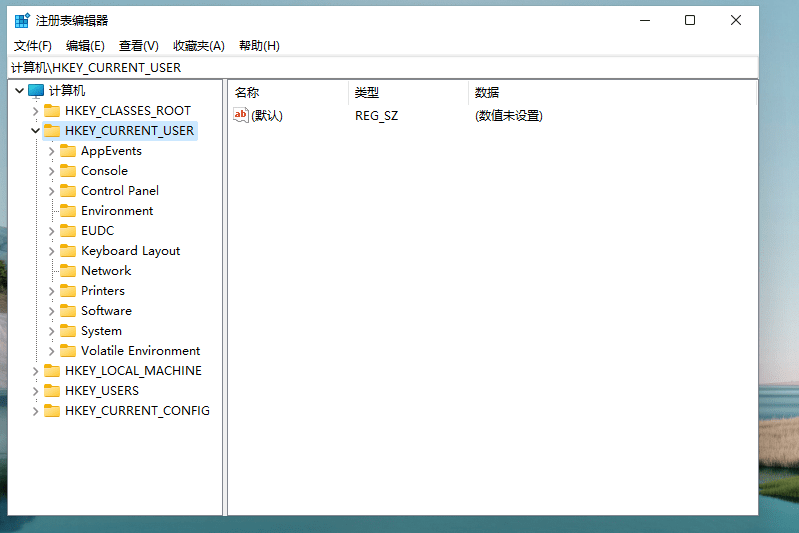The image size is (799, 533).
Task: Click the (数值未设置) data cell
Action: pos(509,116)
